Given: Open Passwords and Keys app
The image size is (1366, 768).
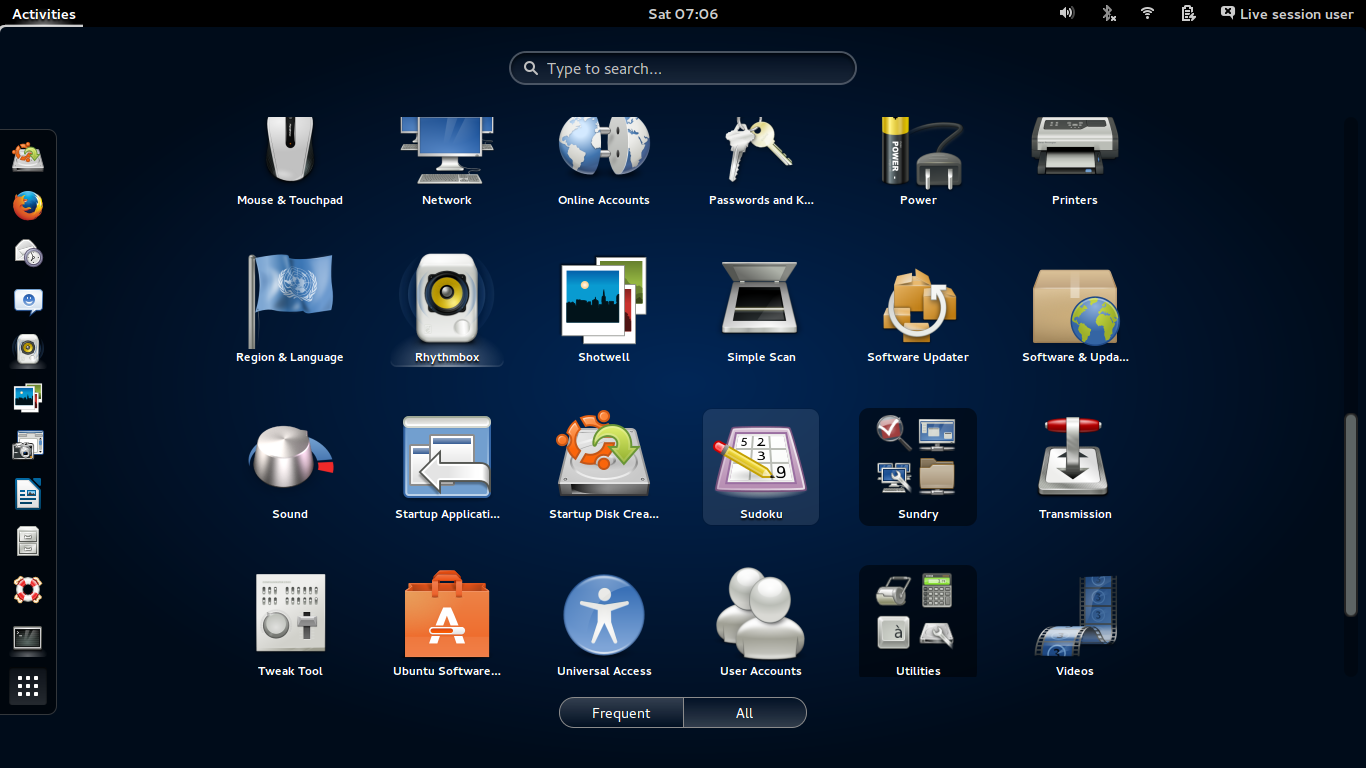Looking at the screenshot, I should coord(761,160).
